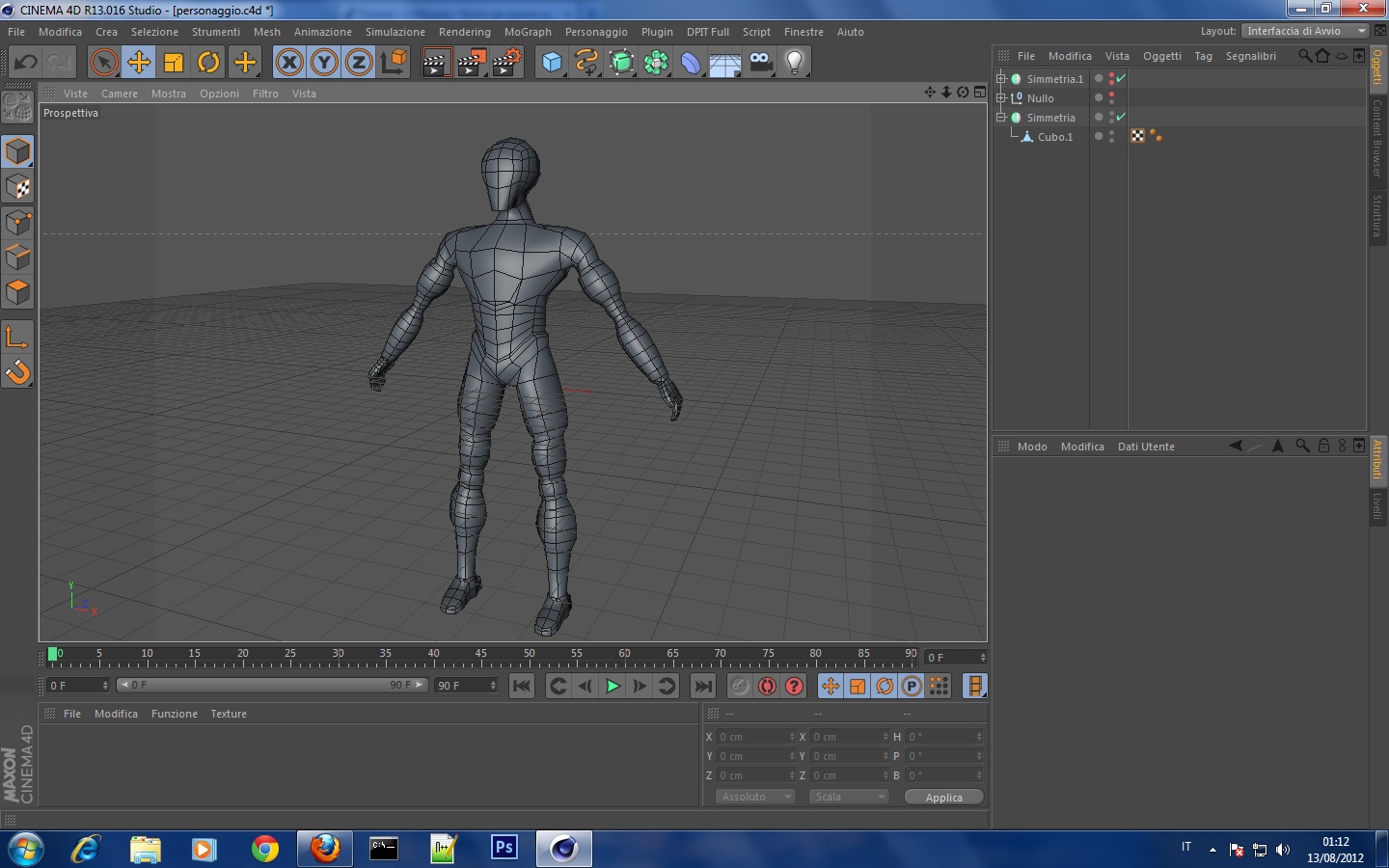Screen dimensions: 1389x868
Task: Click the Undo arrow icon
Action: click(26, 63)
